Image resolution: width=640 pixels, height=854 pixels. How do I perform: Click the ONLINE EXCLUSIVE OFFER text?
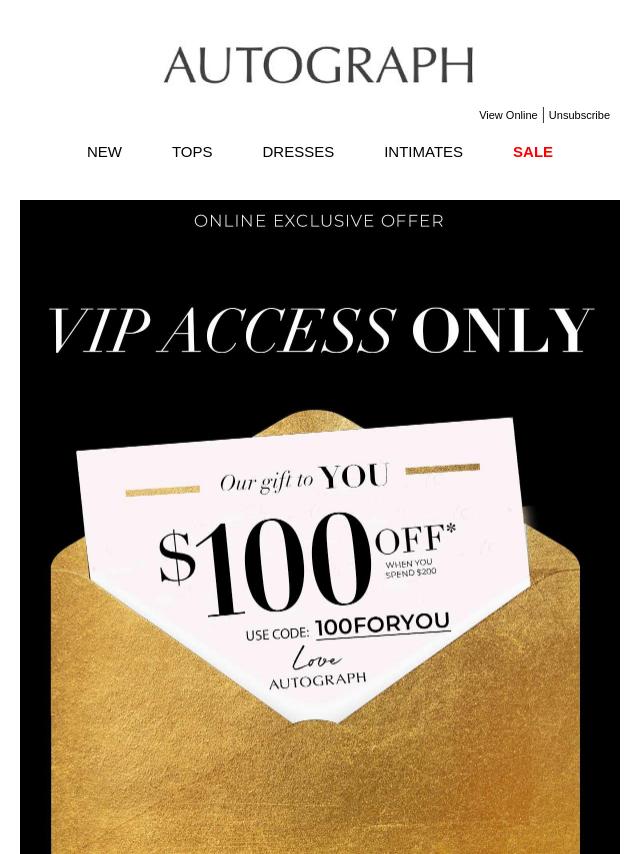(x=319, y=221)
